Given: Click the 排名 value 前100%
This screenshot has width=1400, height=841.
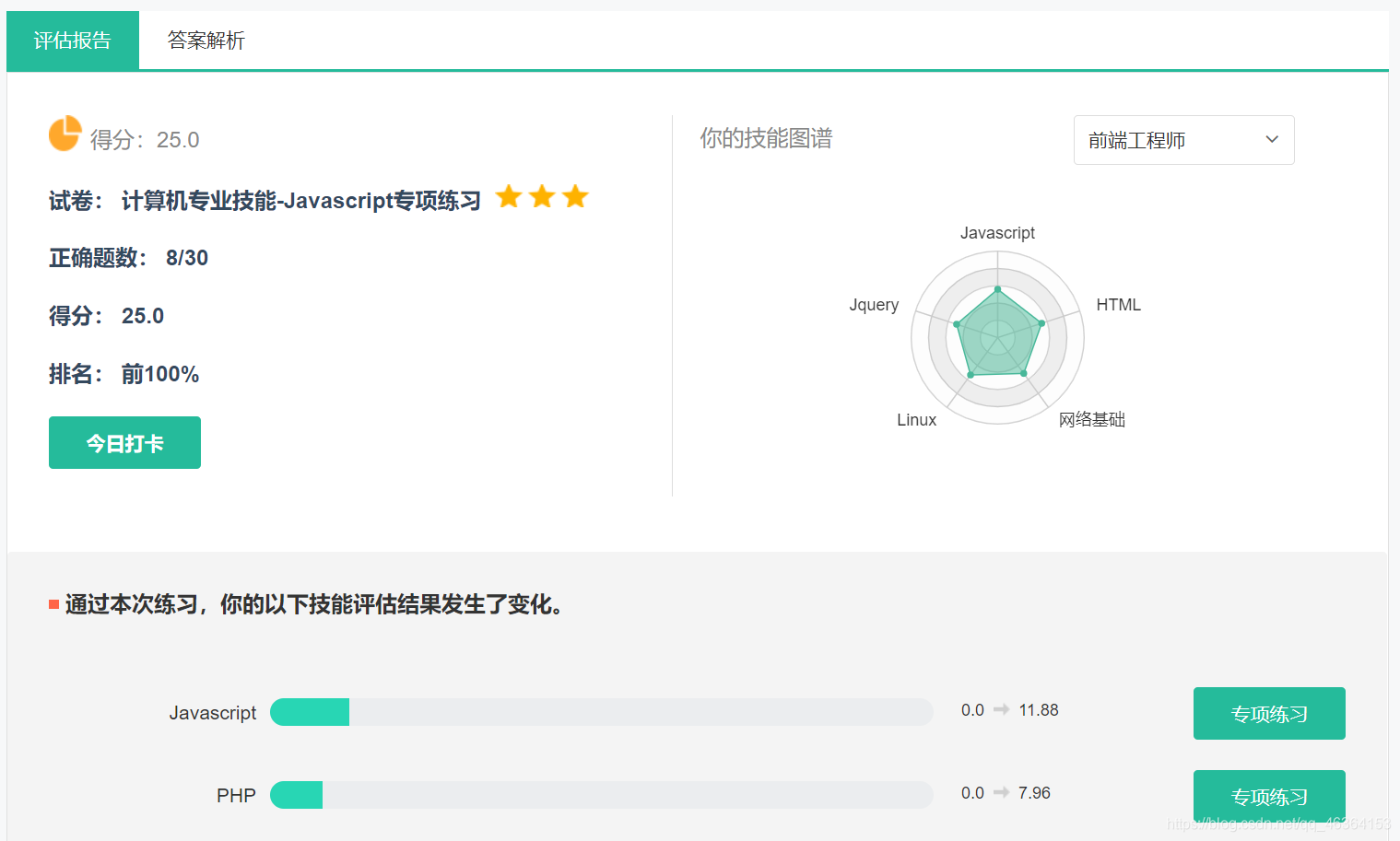Looking at the screenshot, I should pos(160,374).
